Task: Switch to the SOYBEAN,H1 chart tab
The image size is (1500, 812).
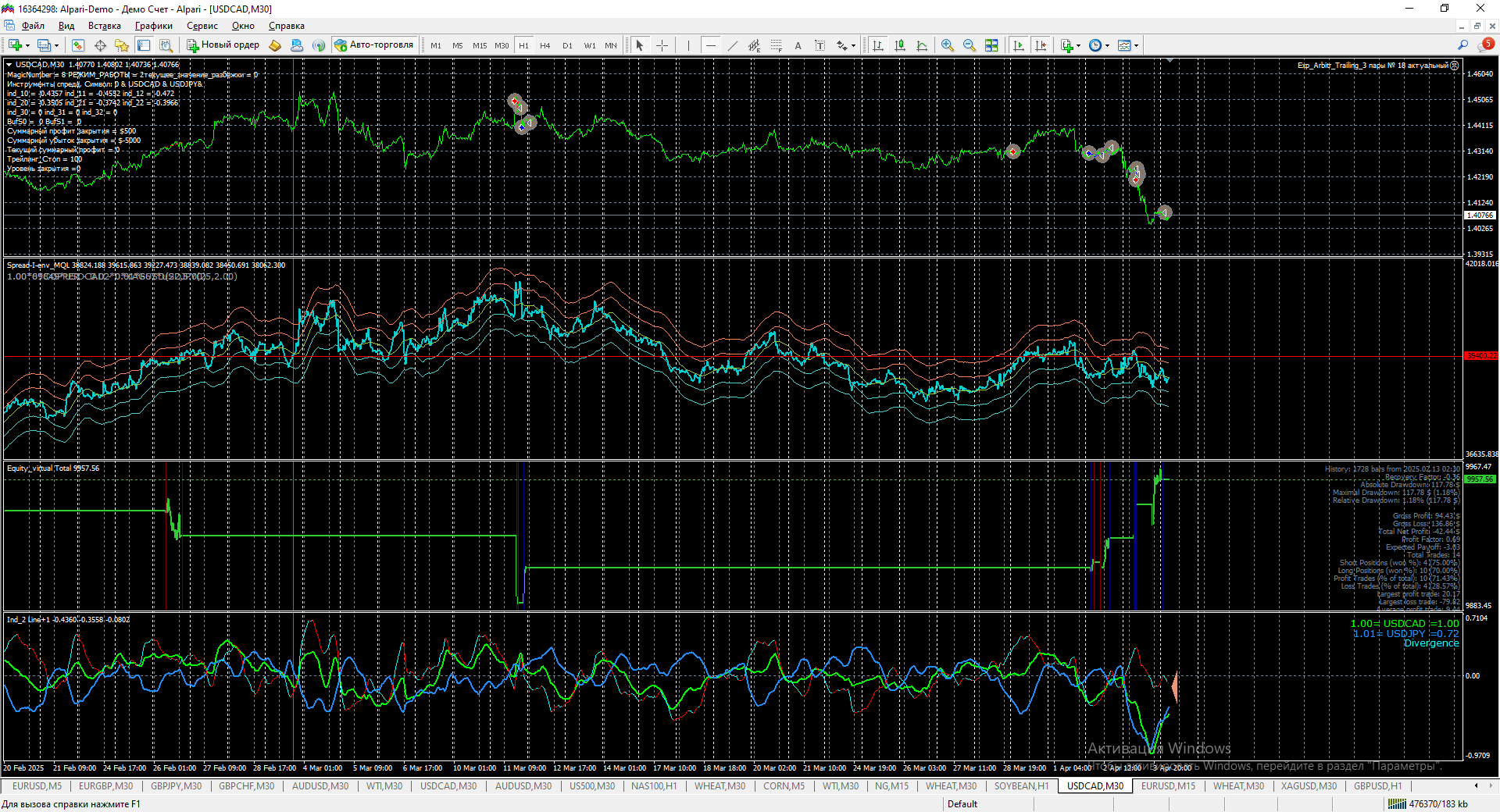Action: (x=1021, y=786)
